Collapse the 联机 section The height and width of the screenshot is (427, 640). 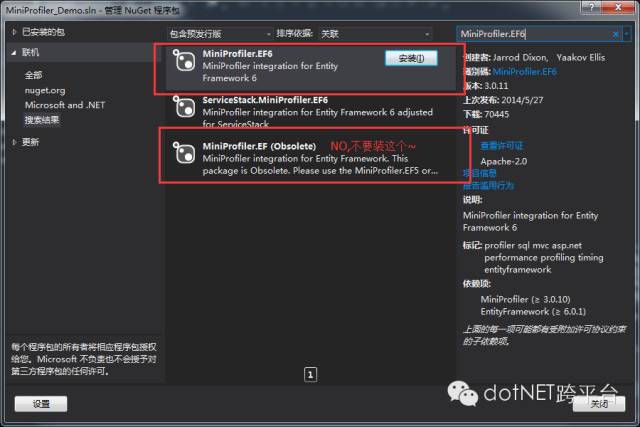(14, 52)
